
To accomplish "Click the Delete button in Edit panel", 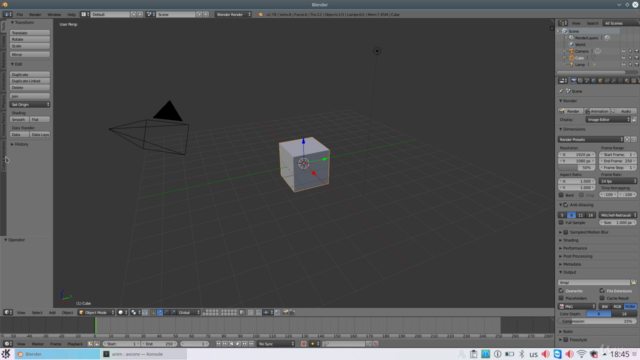I will pyautogui.click(x=30, y=87).
